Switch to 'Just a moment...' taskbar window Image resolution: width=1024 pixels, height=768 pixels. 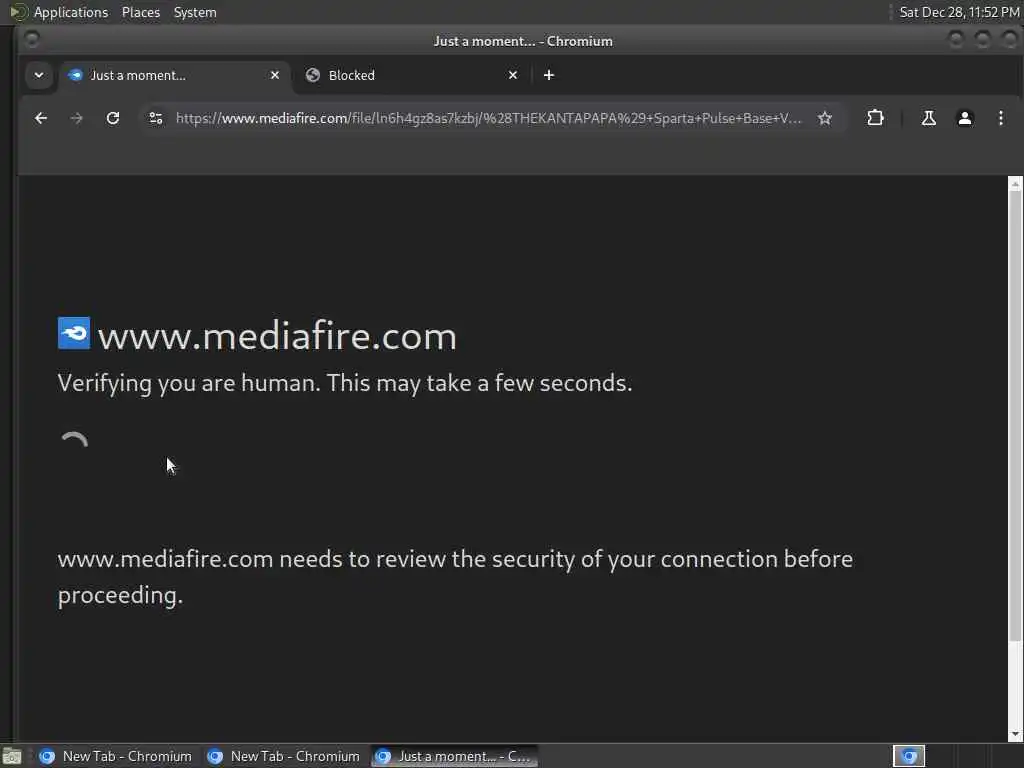pyautogui.click(x=455, y=756)
